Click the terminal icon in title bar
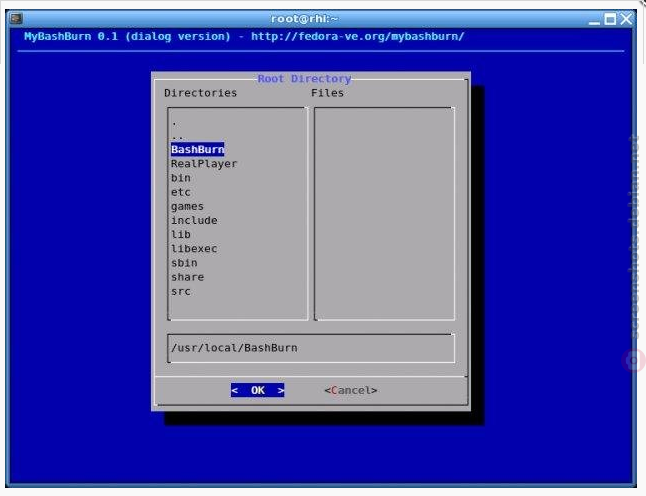The height and width of the screenshot is (496, 646). 16,19
